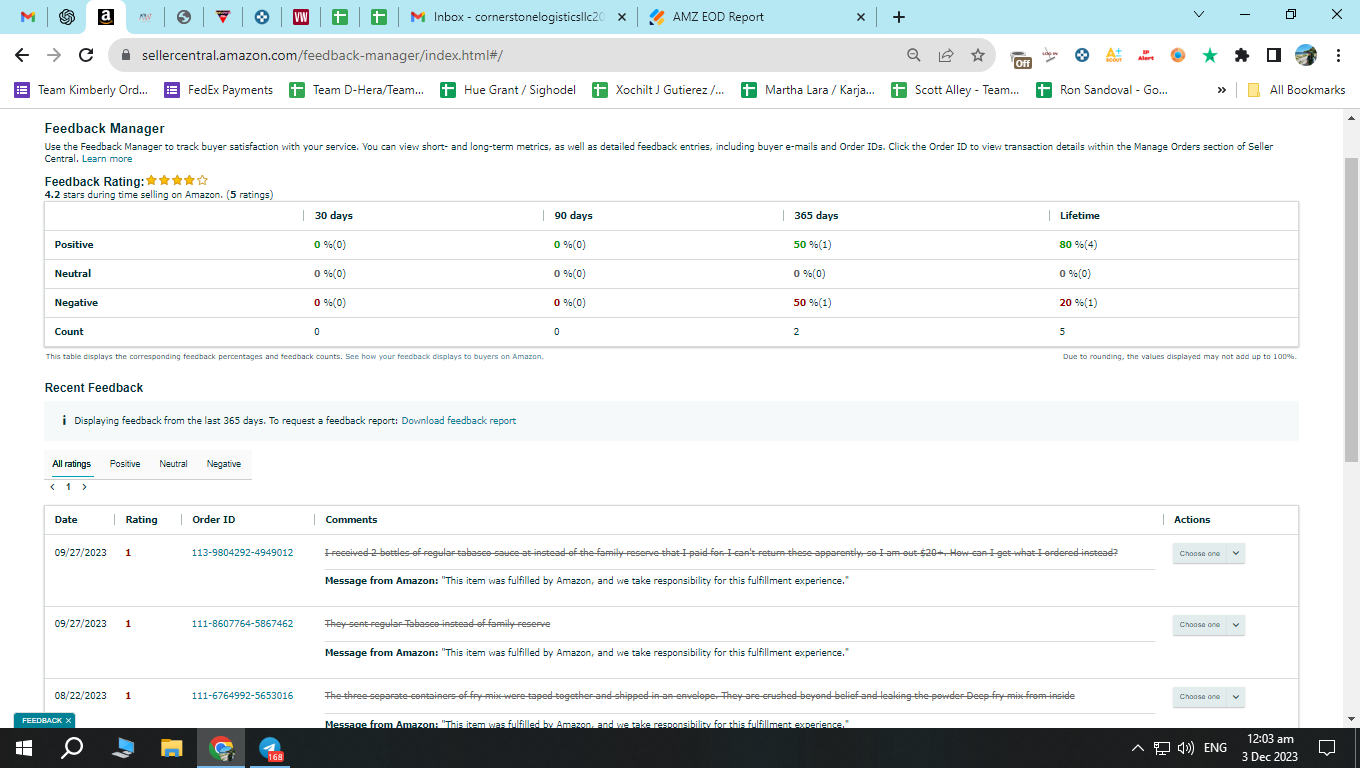
Task: Switch to the red VW tab
Action: click(x=301, y=17)
